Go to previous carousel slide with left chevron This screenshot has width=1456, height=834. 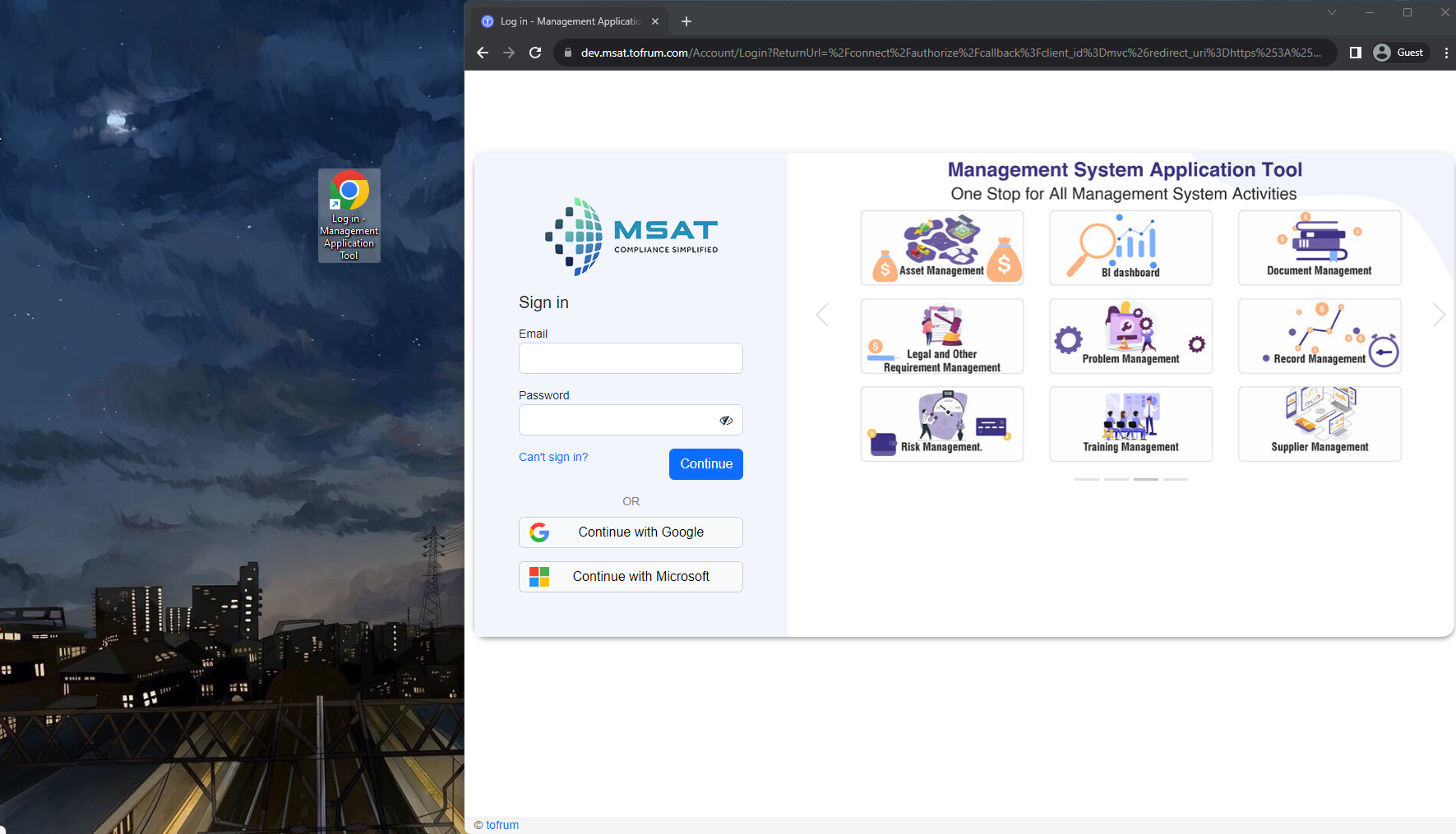(822, 315)
